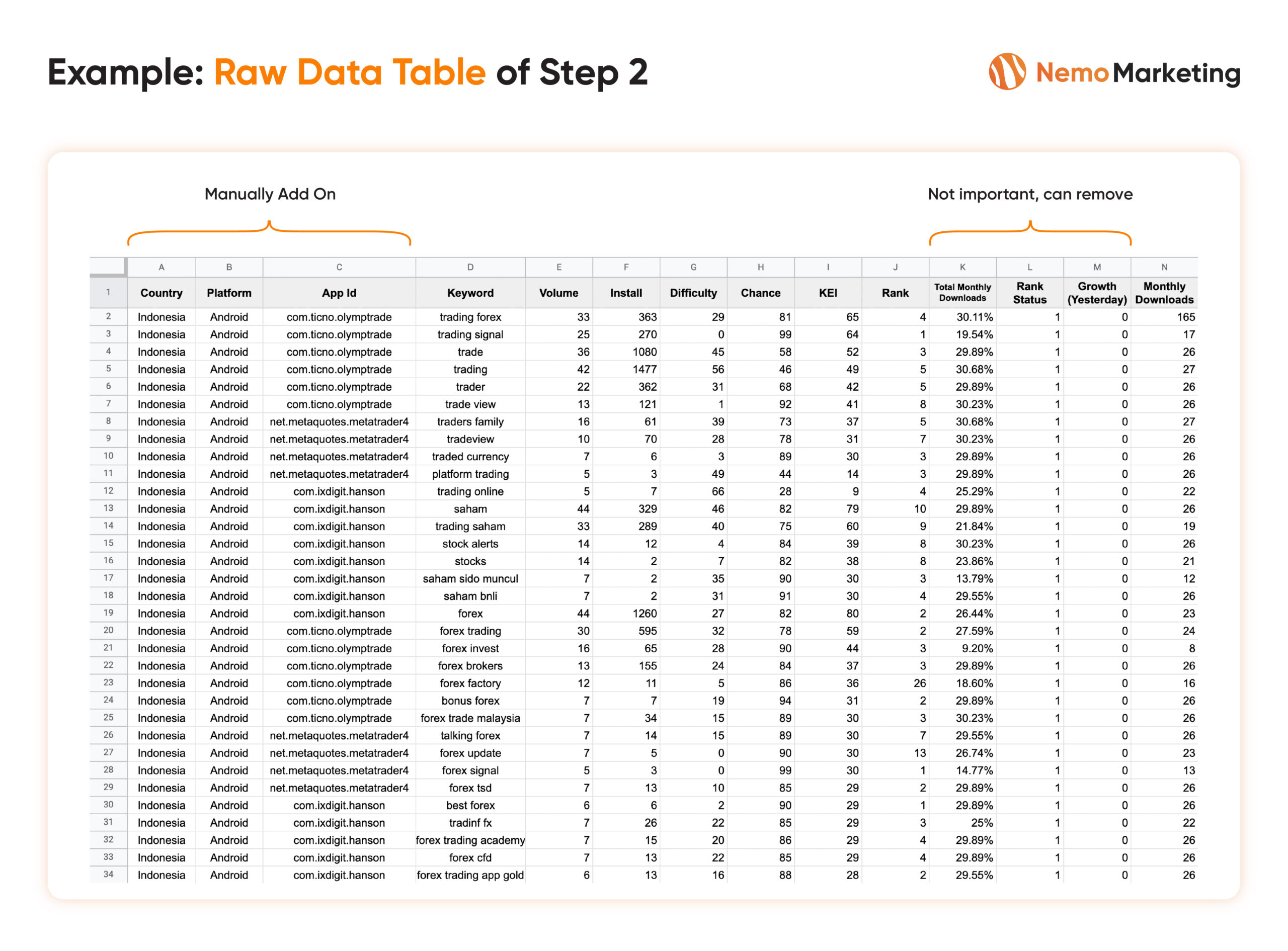The width and height of the screenshot is (1288, 951).
Task: Select the 'forex factory' keyword cell
Action: point(470,683)
